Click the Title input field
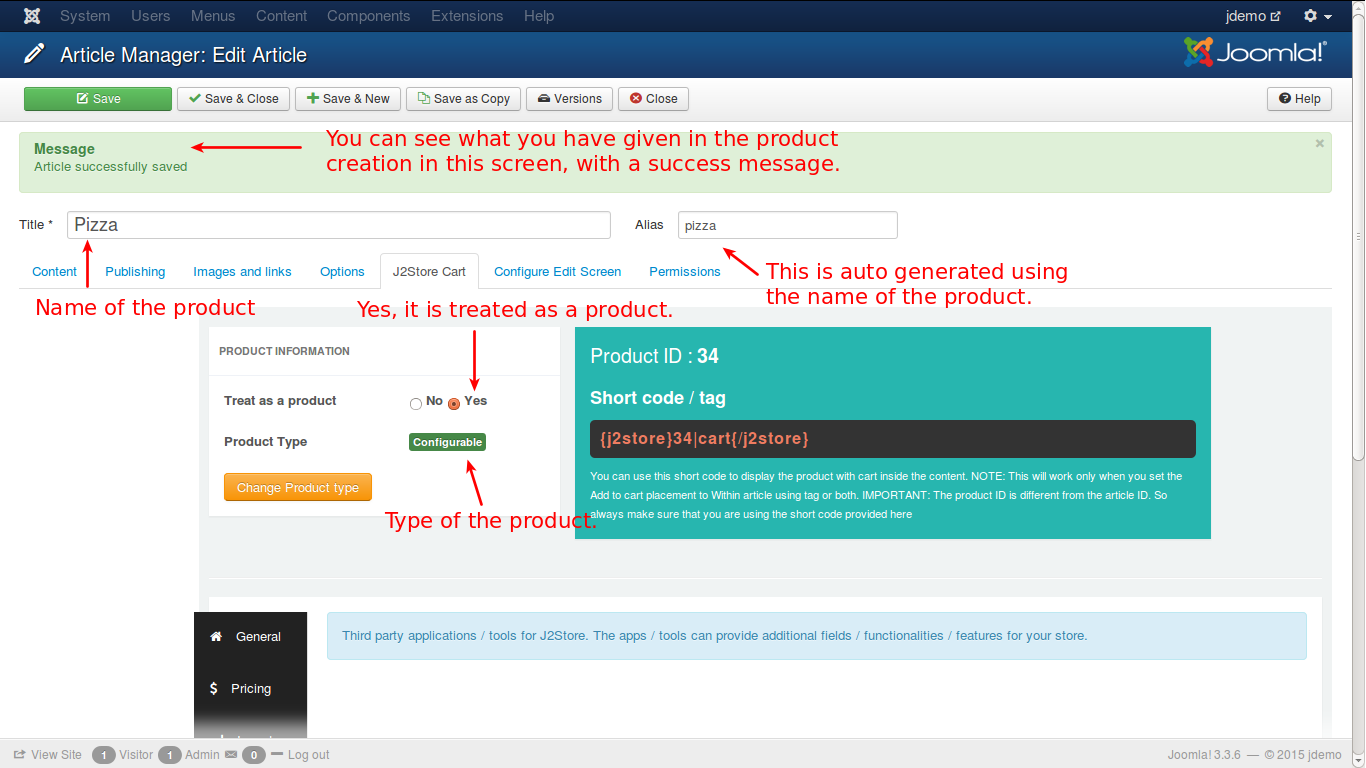The height and width of the screenshot is (768, 1366). [x=338, y=225]
